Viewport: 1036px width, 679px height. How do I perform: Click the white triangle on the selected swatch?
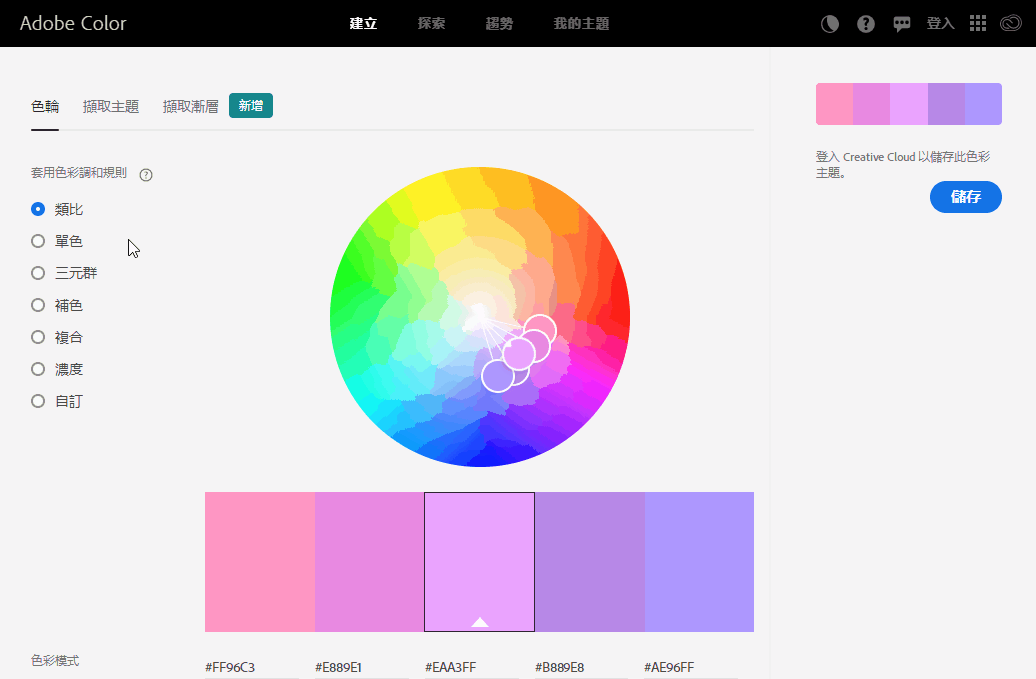tap(480, 622)
